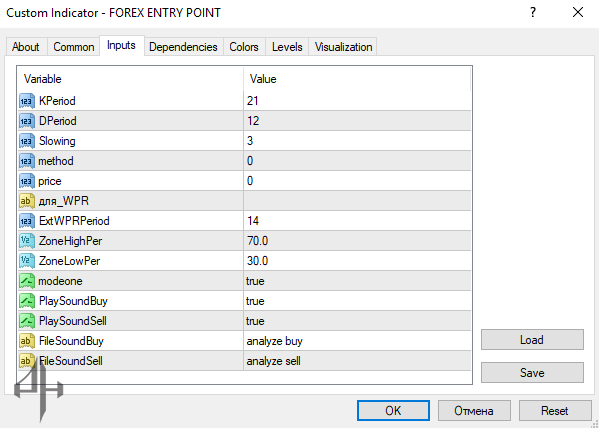Viewport: 599px width, 428px height.
Task: Select the DPeriod variable name
Action: (x=58, y=121)
